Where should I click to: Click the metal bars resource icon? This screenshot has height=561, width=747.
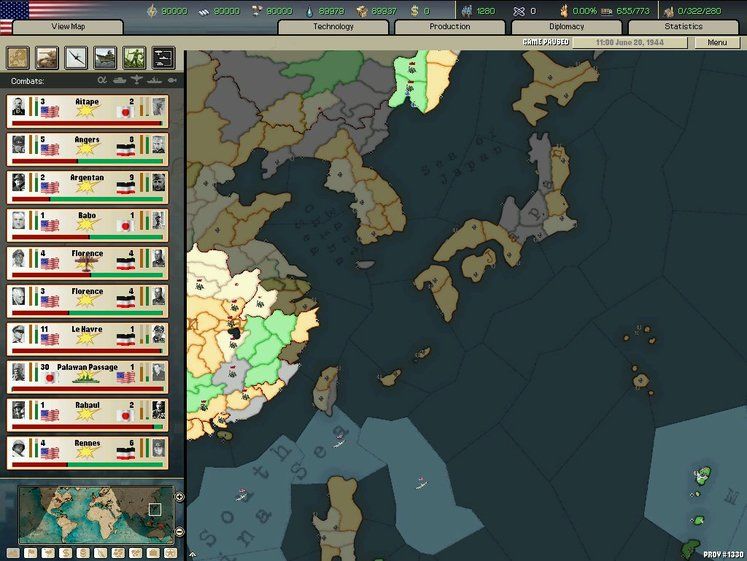click(203, 11)
